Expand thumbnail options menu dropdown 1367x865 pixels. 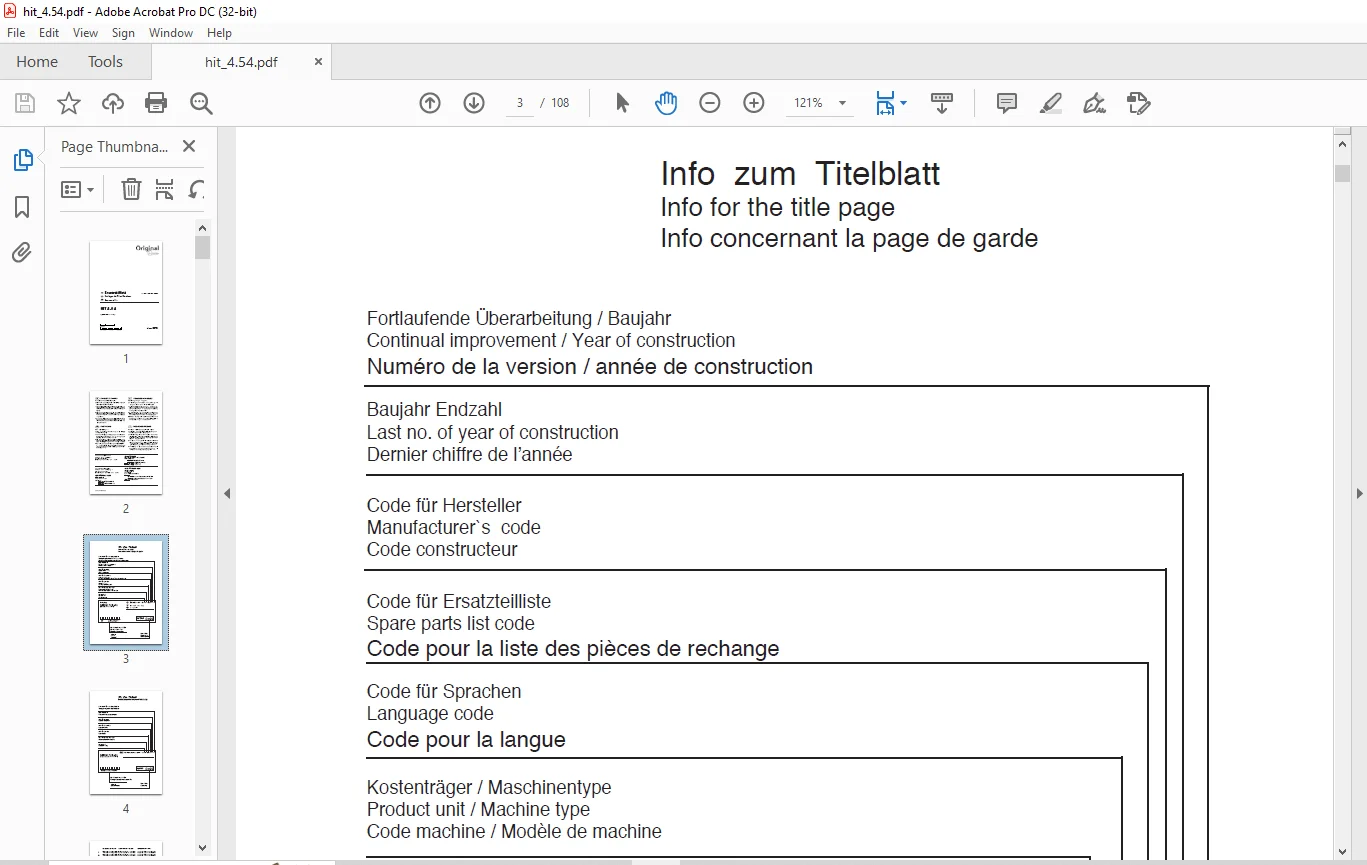[x=78, y=189]
